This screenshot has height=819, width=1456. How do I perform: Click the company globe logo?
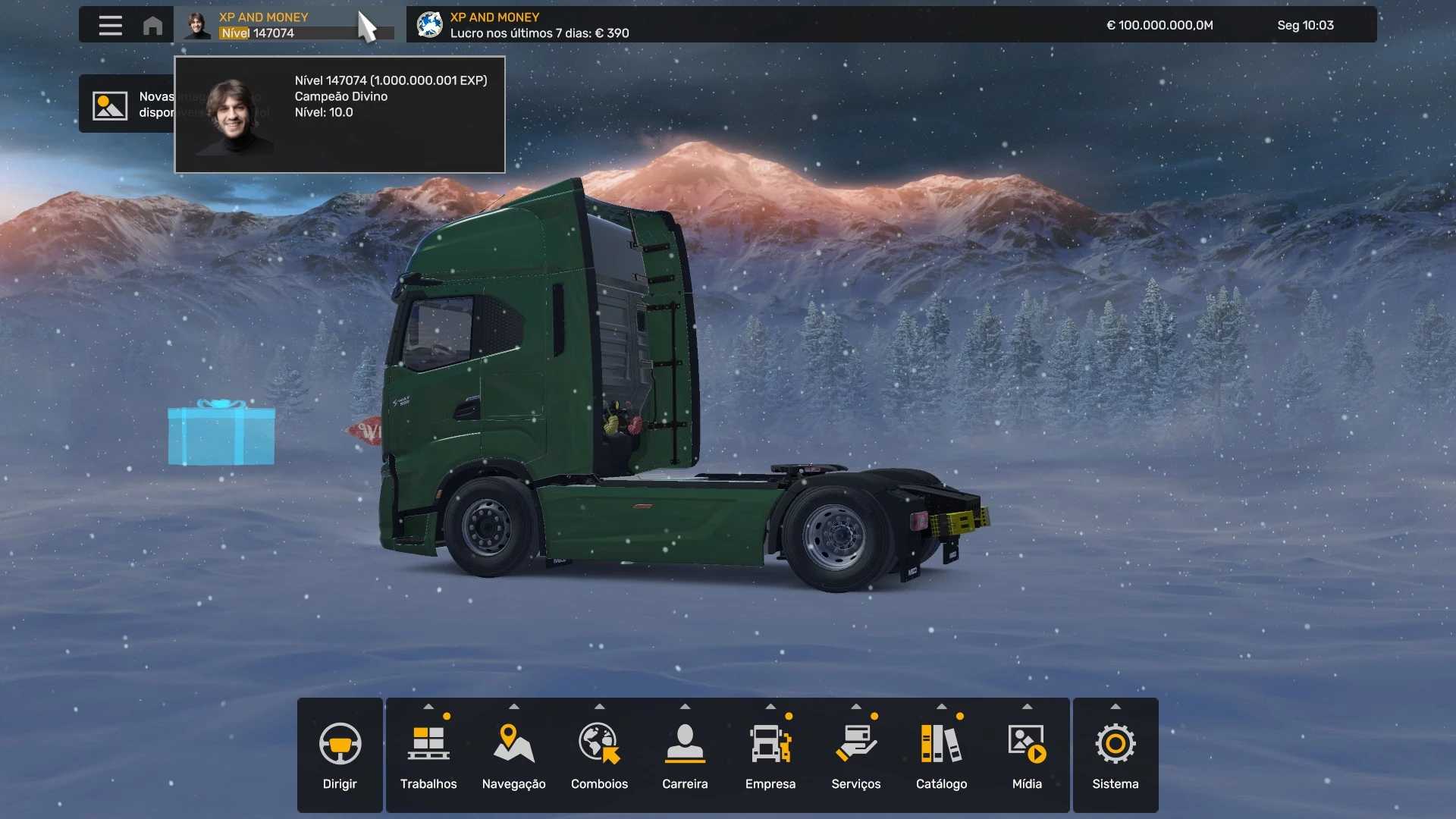point(429,25)
